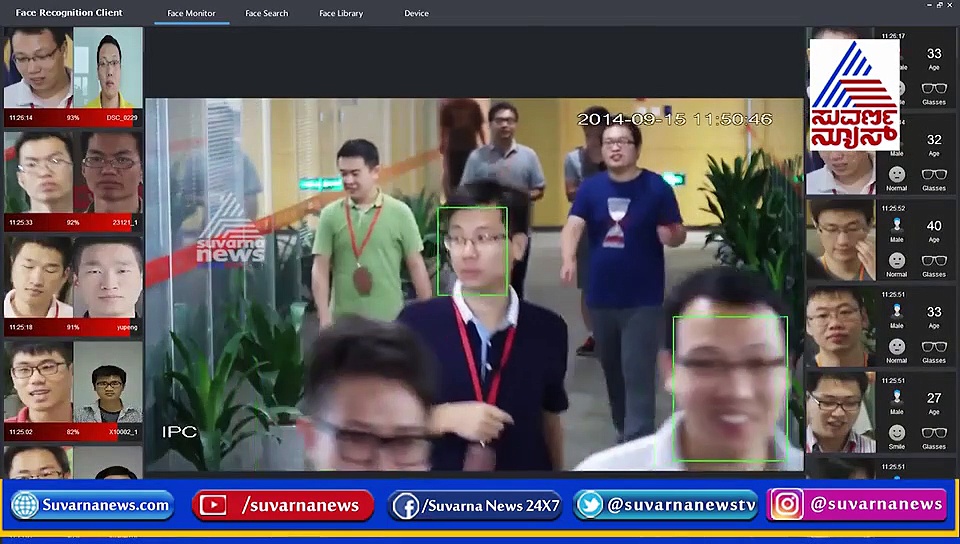The image size is (960, 544).
Task: Click the age value 27
Action: 934,398
